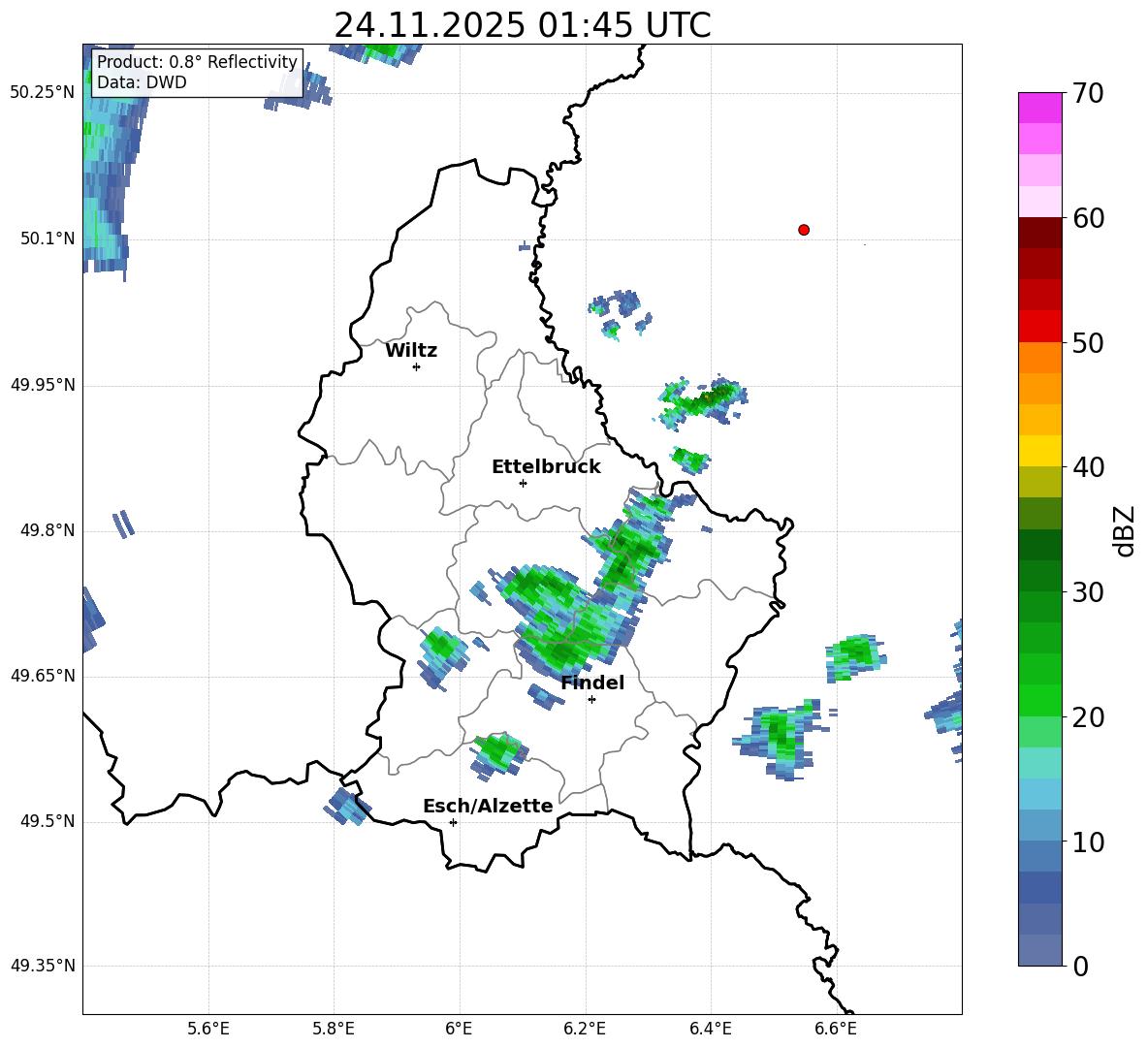
Task: Click the dBZ colorbar axis label
Action: coord(1126,530)
